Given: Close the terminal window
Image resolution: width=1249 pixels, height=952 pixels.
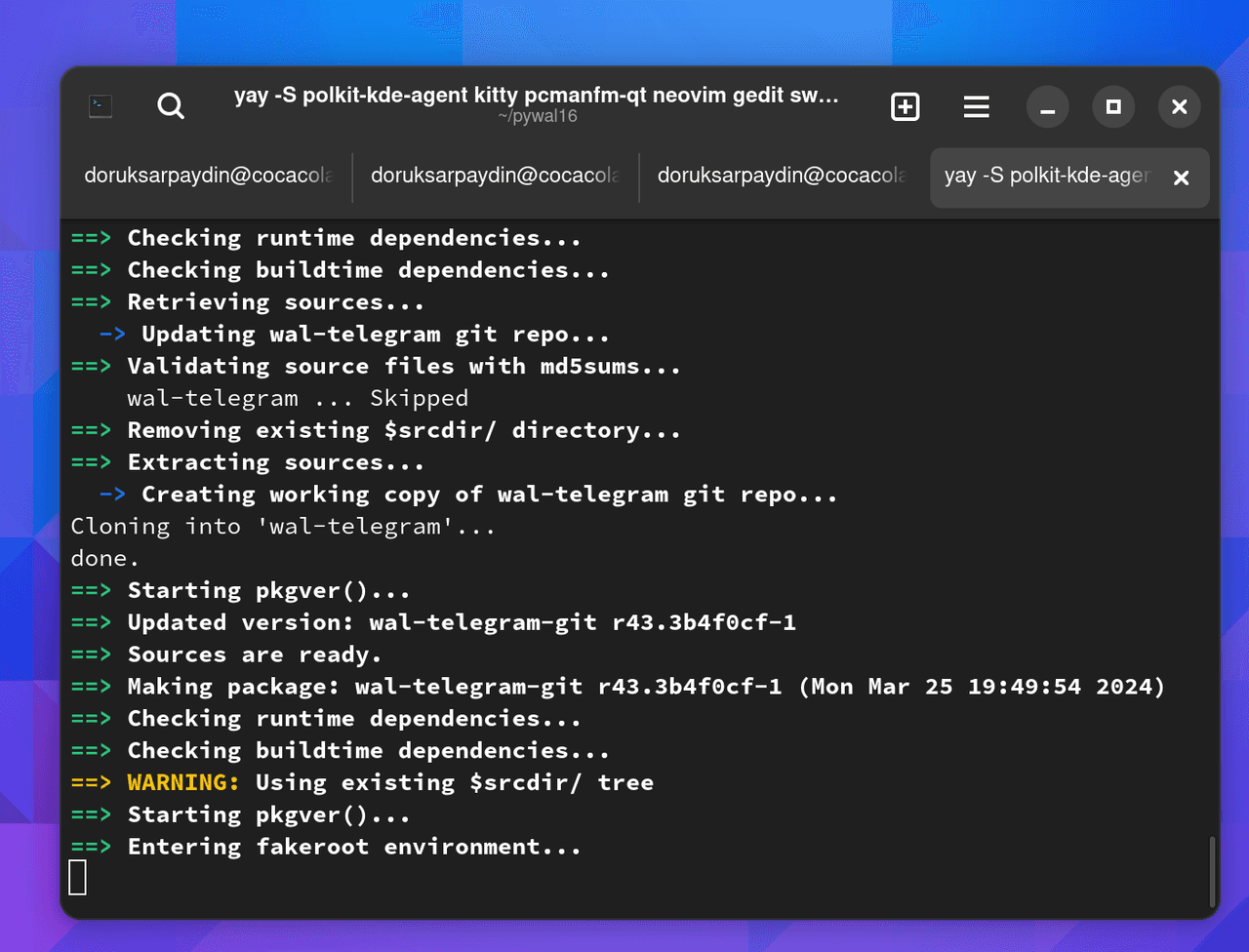Looking at the screenshot, I should coord(1179,106).
